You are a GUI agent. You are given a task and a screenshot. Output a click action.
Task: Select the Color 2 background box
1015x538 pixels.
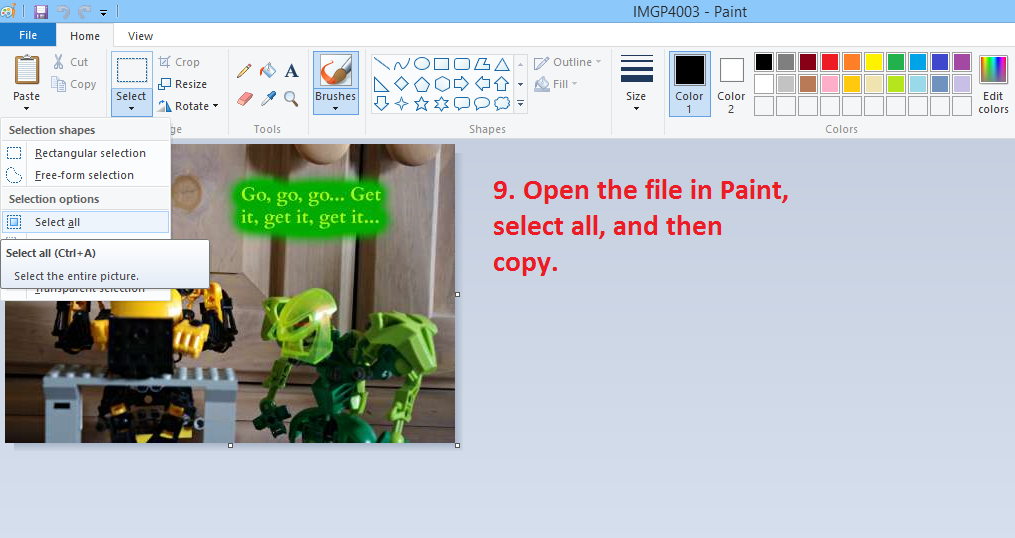click(731, 84)
